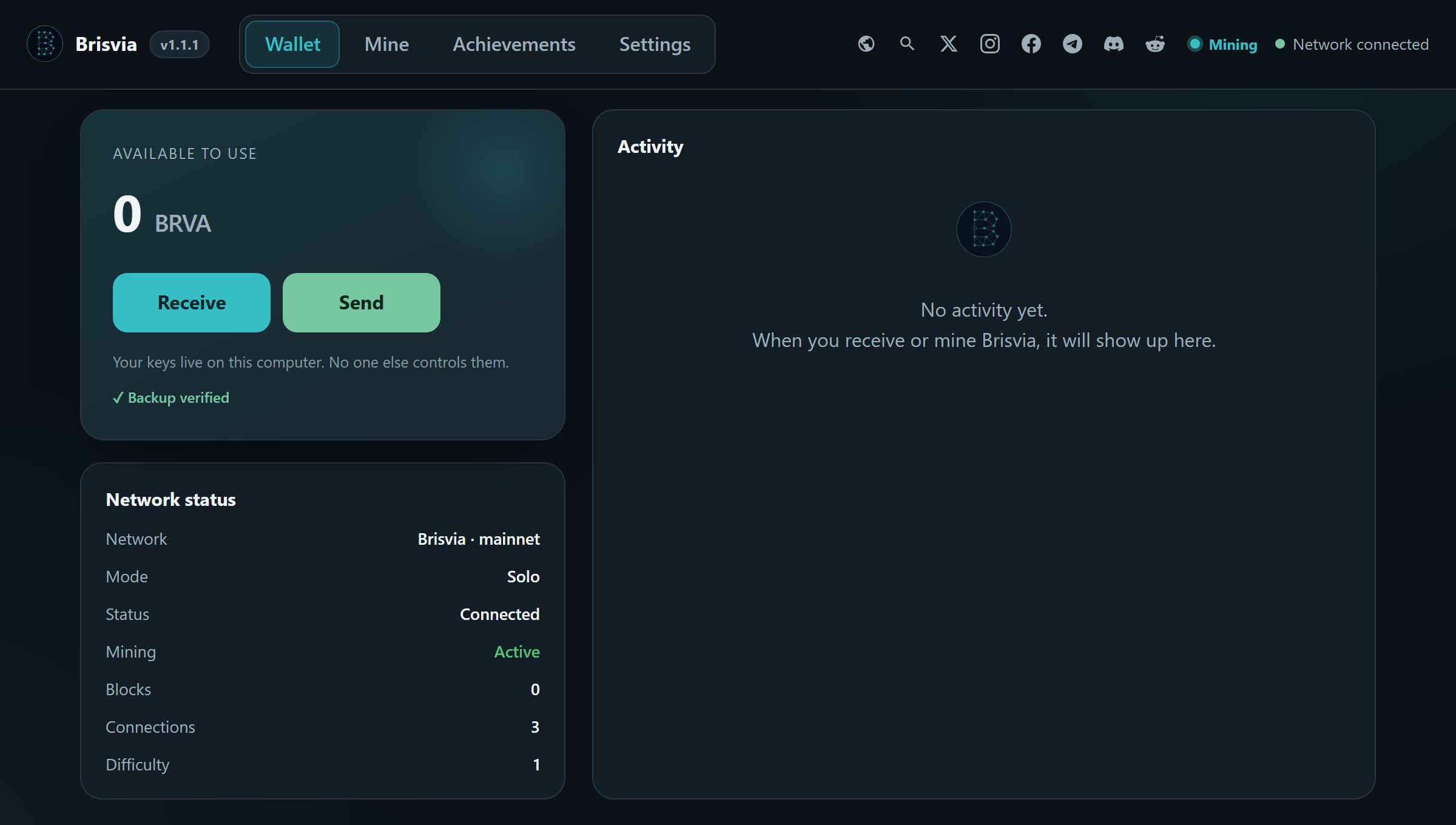Open the Facebook social icon
Viewport: 1456px width, 825px height.
[x=1031, y=44]
